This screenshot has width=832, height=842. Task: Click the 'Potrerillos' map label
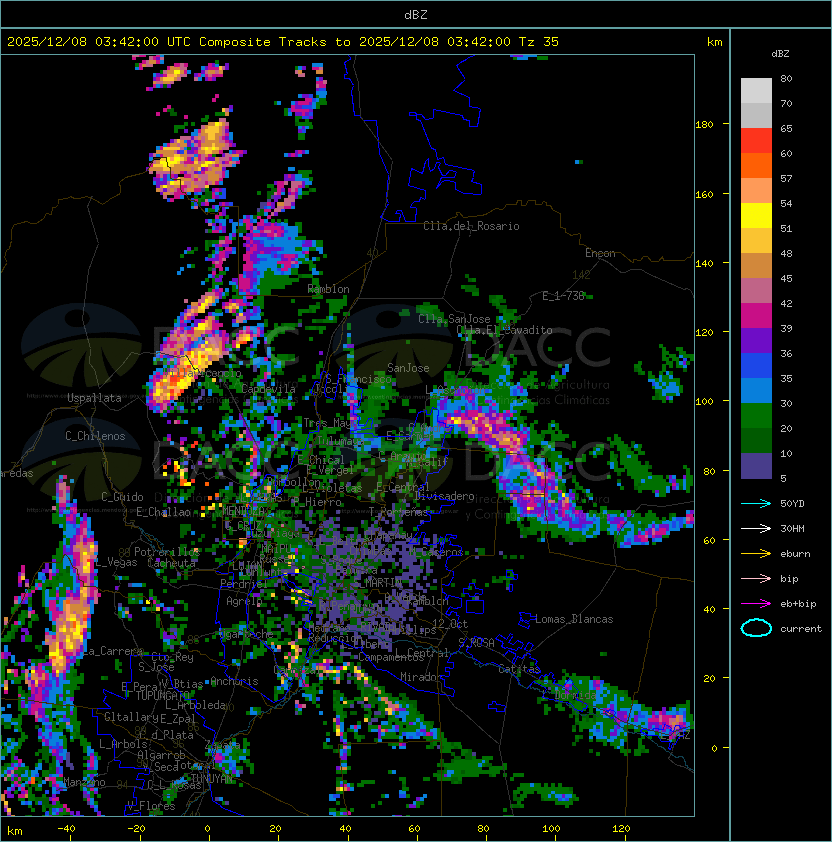(x=167, y=551)
